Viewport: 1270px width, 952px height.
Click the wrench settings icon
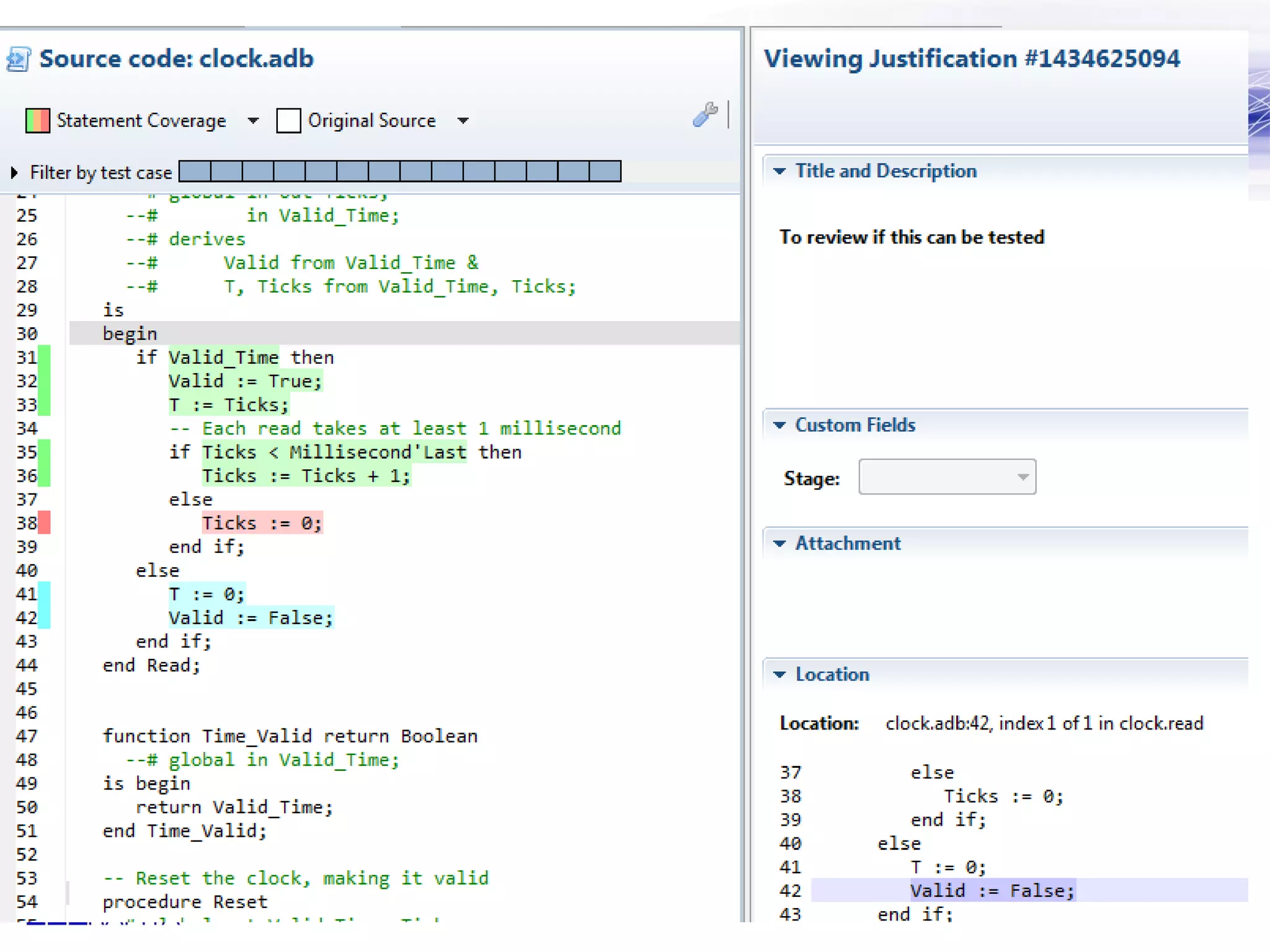704,115
